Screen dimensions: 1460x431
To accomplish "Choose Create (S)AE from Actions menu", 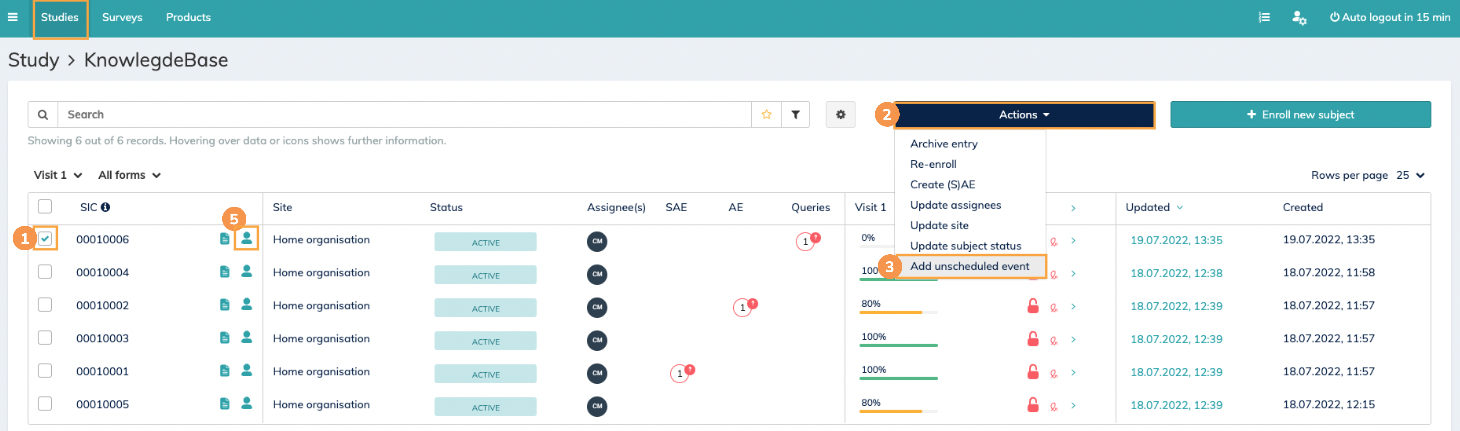I will [942, 185].
